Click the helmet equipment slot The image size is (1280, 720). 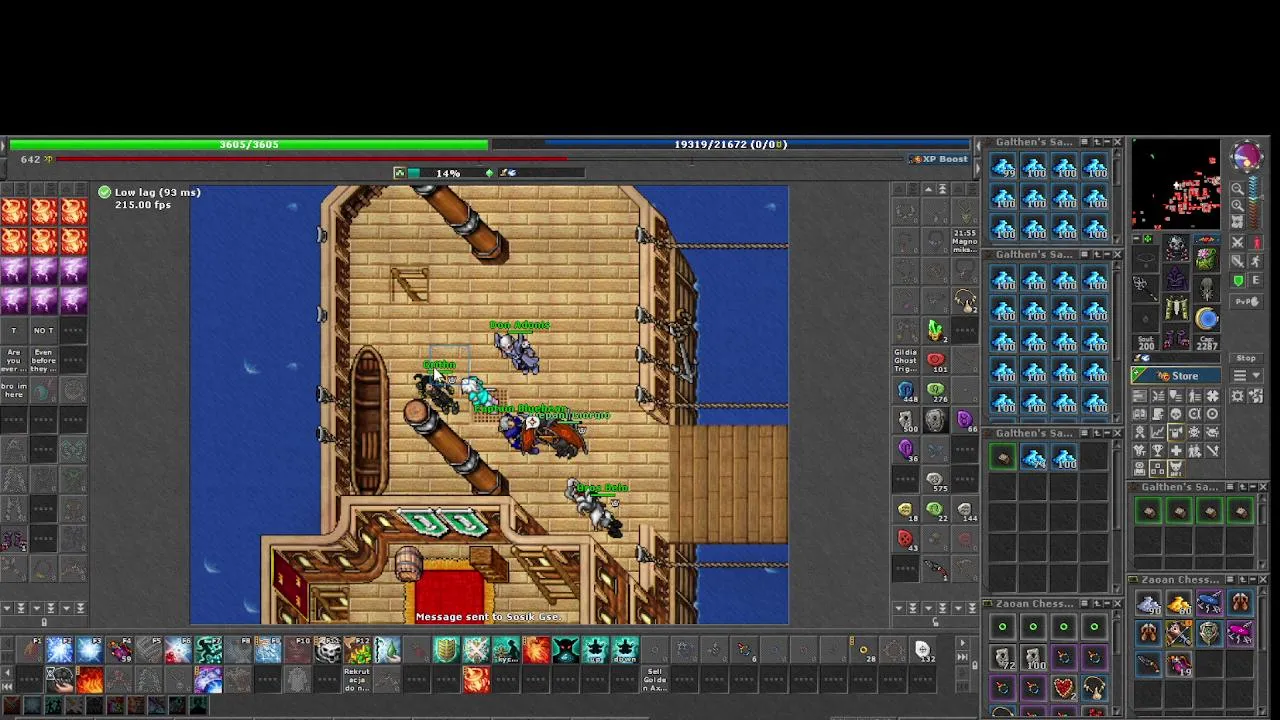1176,247
